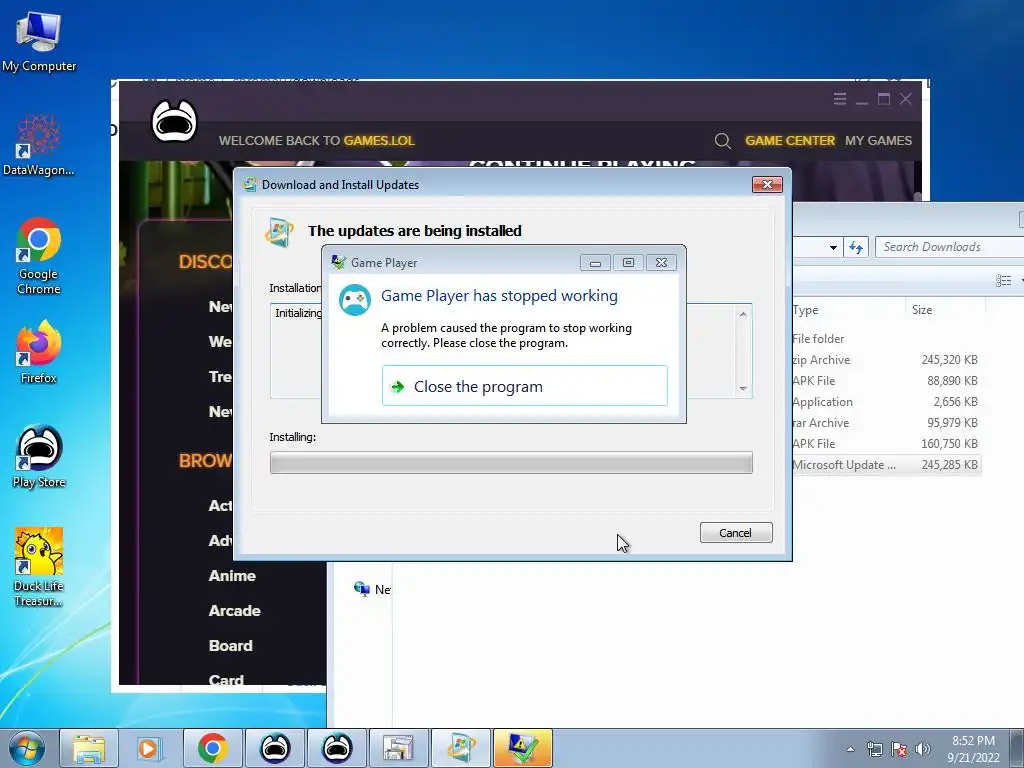
Task: Select Board category in Games.lol sidebar
Action: [231, 646]
